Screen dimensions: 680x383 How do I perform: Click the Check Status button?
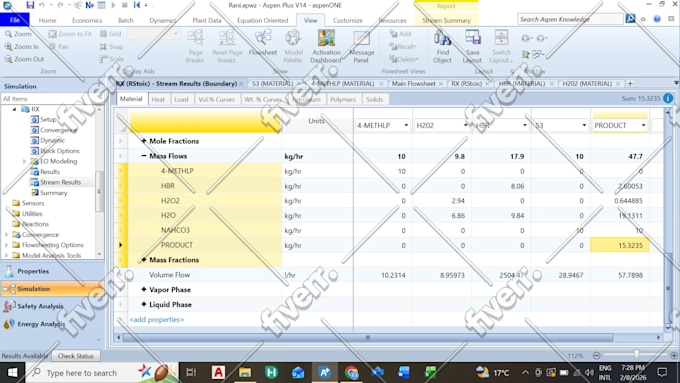pyautogui.click(x=75, y=356)
